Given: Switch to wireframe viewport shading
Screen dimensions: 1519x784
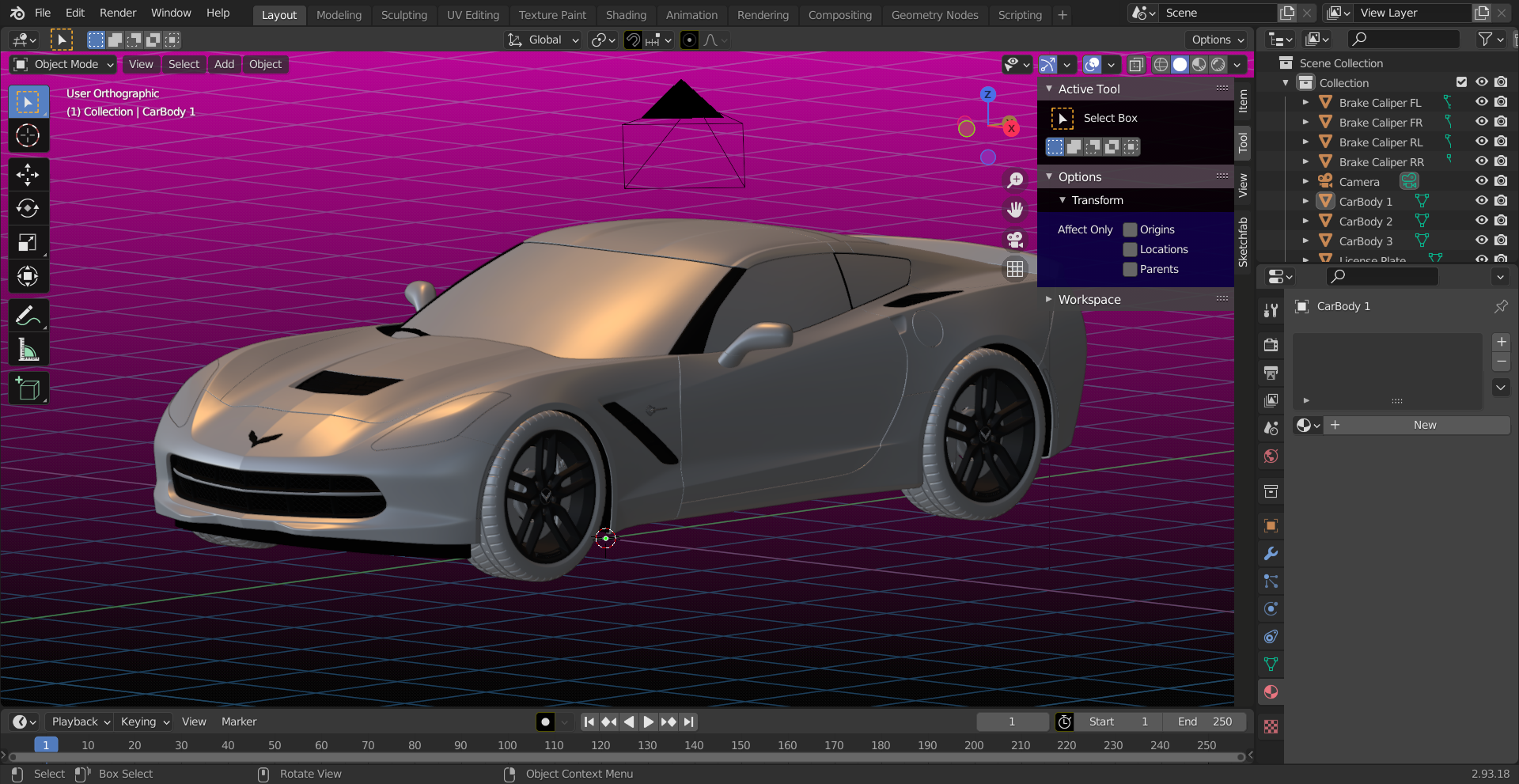Looking at the screenshot, I should pyautogui.click(x=1161, y=65).
